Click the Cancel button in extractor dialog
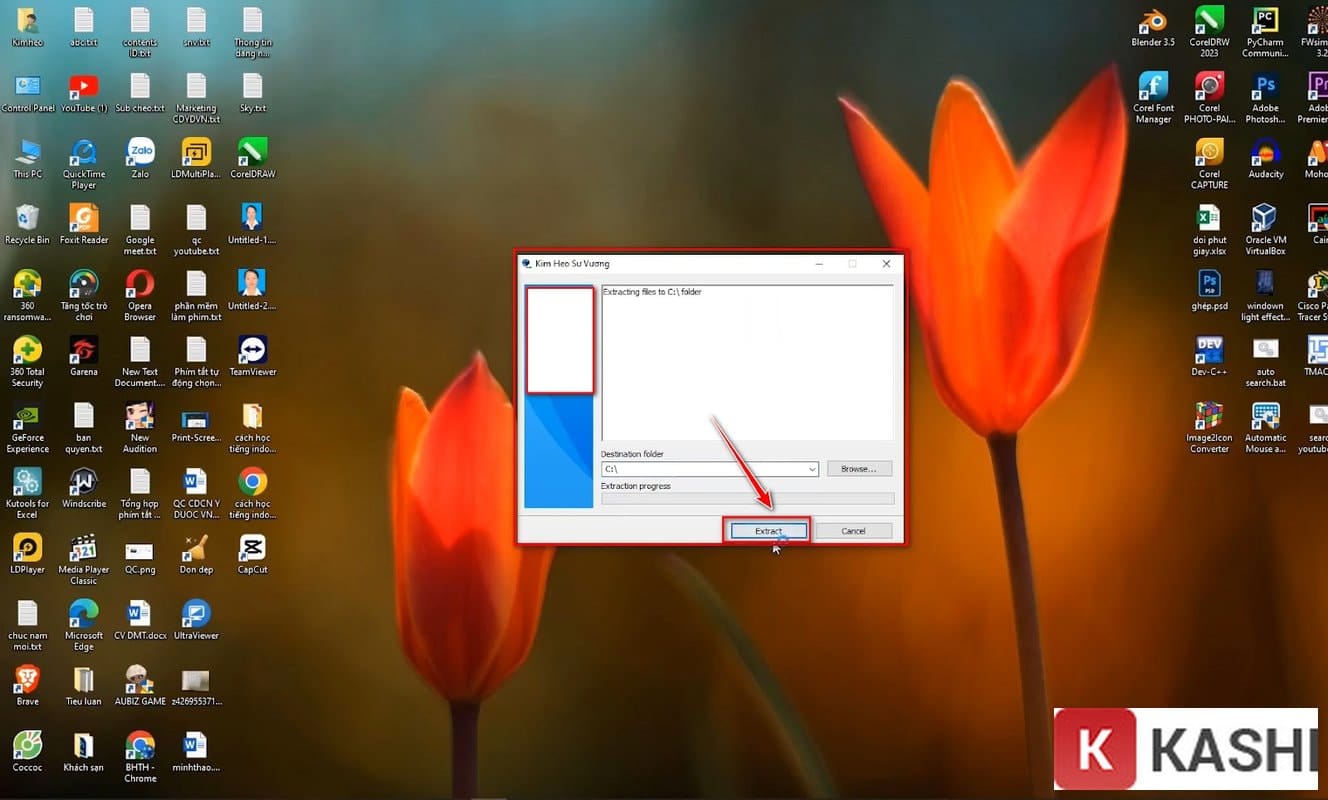The image size is (1328, 800). (x=853, y=531)
